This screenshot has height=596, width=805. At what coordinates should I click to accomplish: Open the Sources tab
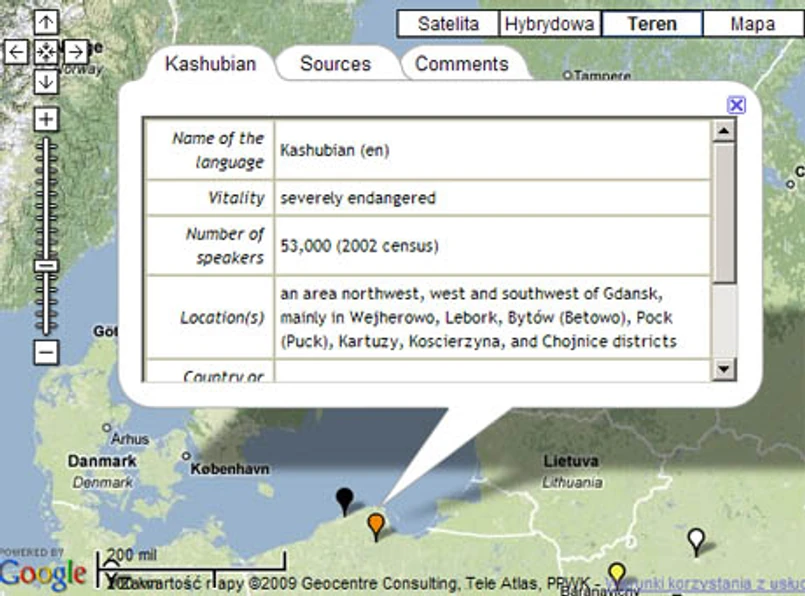click(335, 64)
